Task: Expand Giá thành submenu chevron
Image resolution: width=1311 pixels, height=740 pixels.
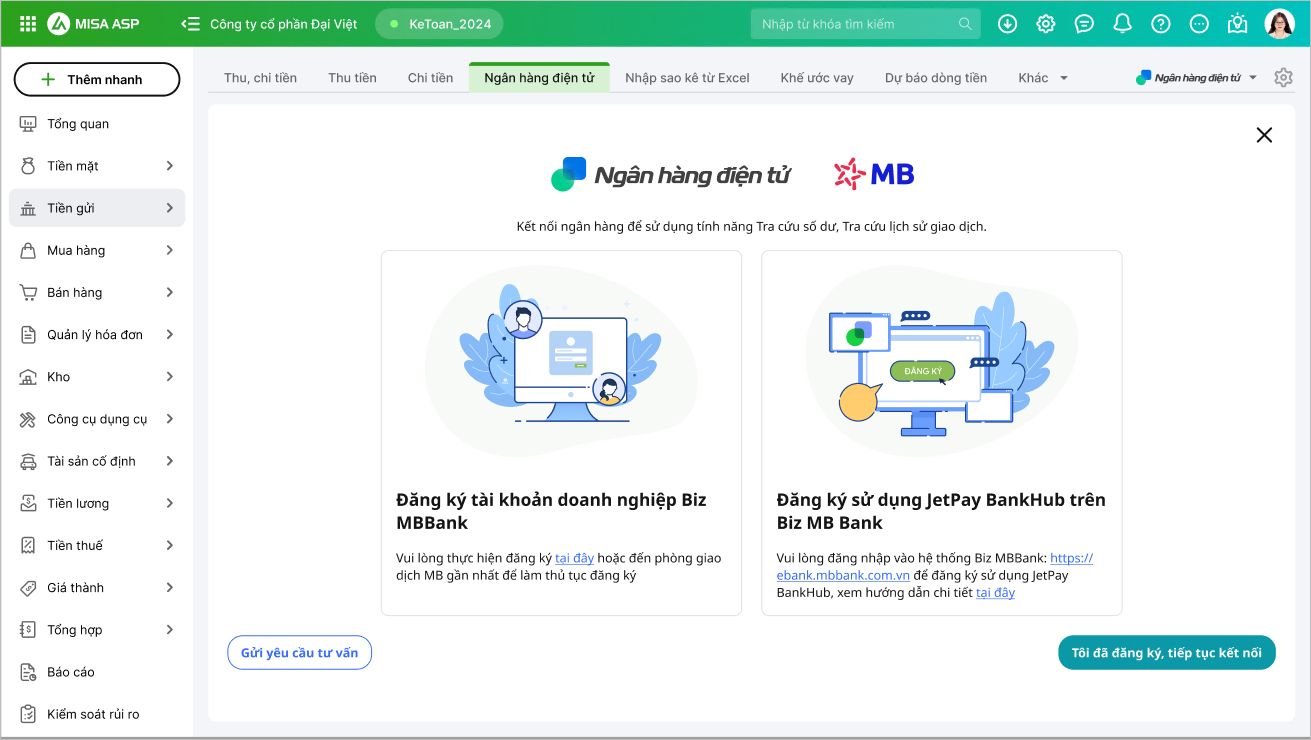Action: 170,587
